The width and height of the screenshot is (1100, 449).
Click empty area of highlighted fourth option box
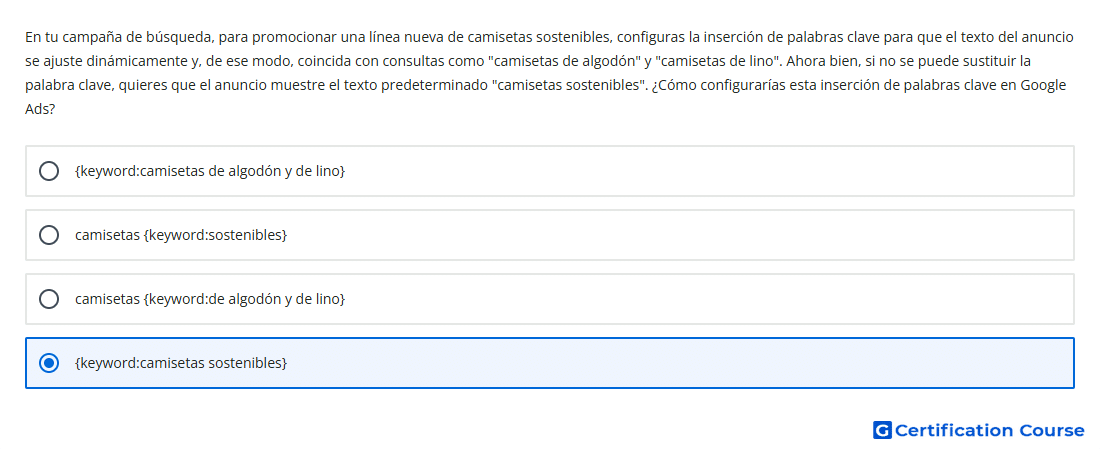(702, 363)
